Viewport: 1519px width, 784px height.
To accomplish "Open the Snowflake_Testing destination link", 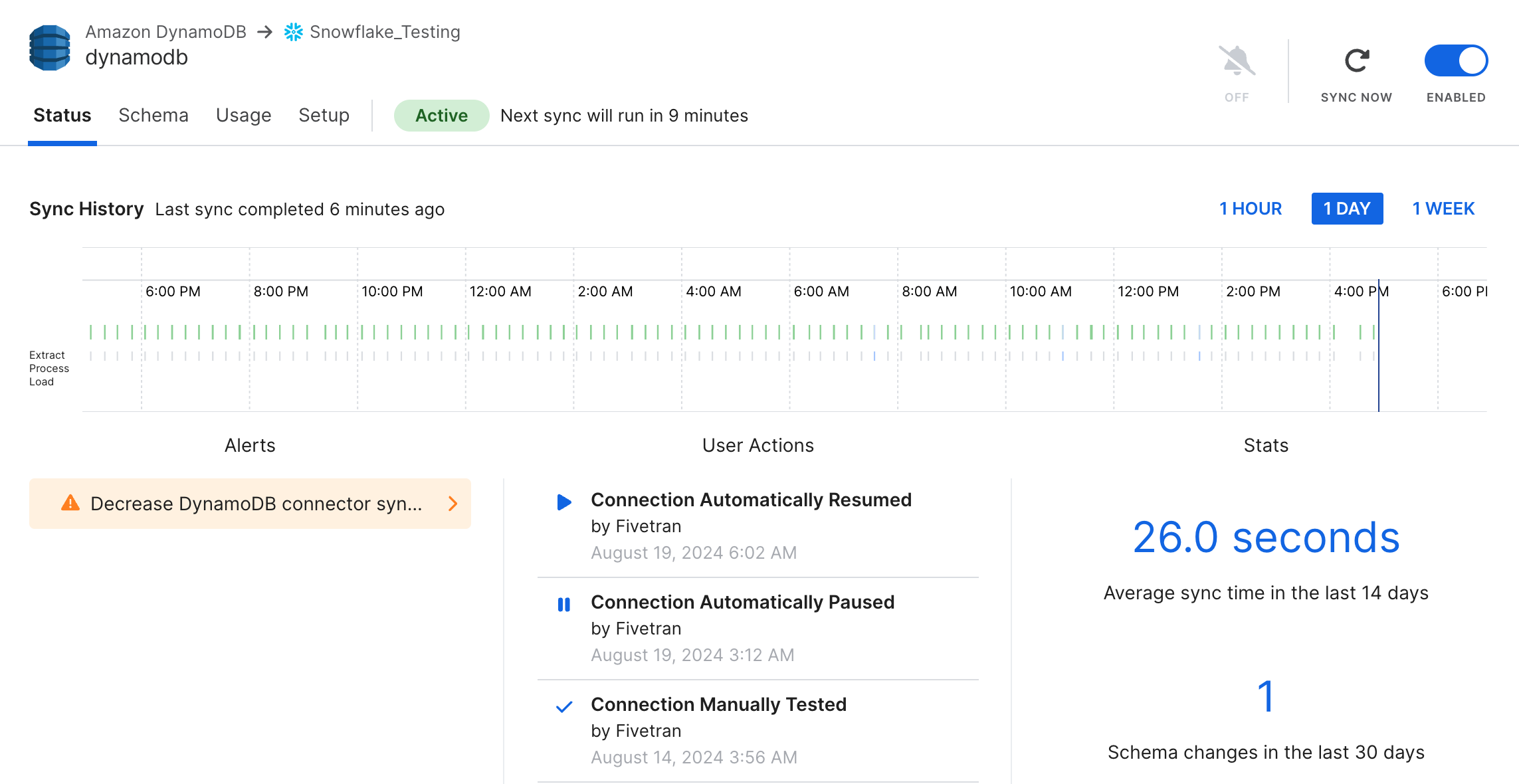I will coord(385,32).
